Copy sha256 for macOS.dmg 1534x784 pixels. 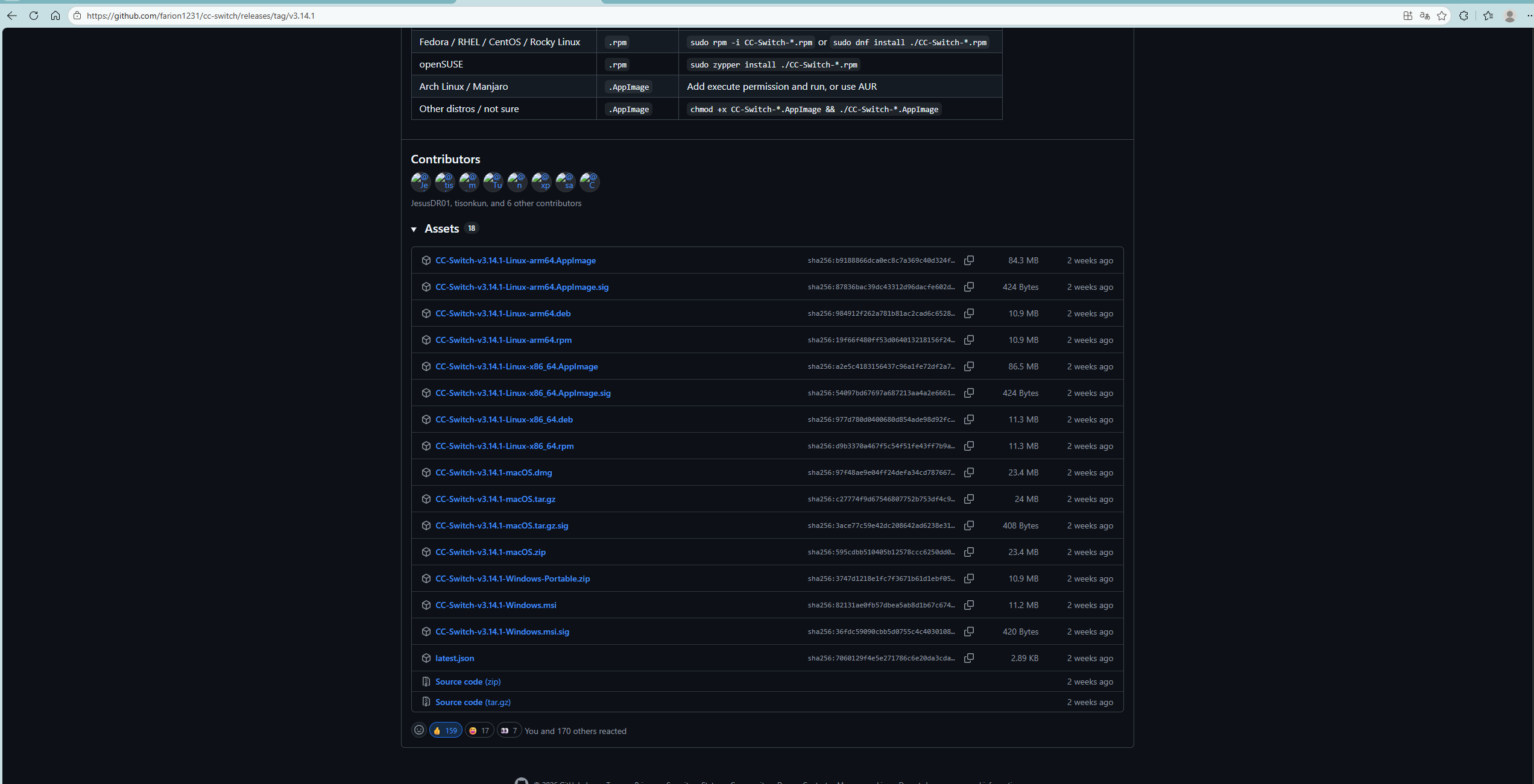pyautogui.click(x=969, y=472)
